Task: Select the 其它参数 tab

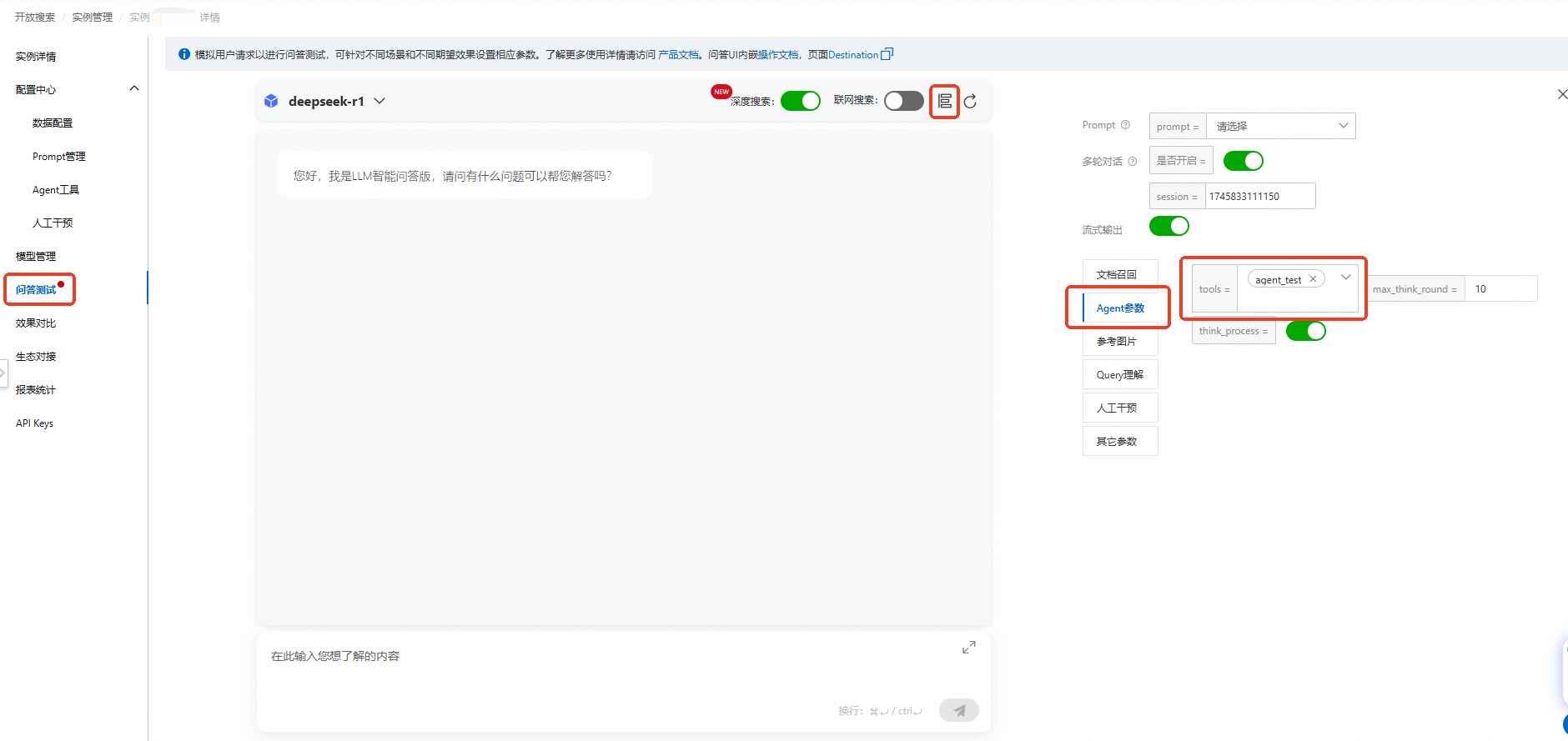Action: (1120, 441)
